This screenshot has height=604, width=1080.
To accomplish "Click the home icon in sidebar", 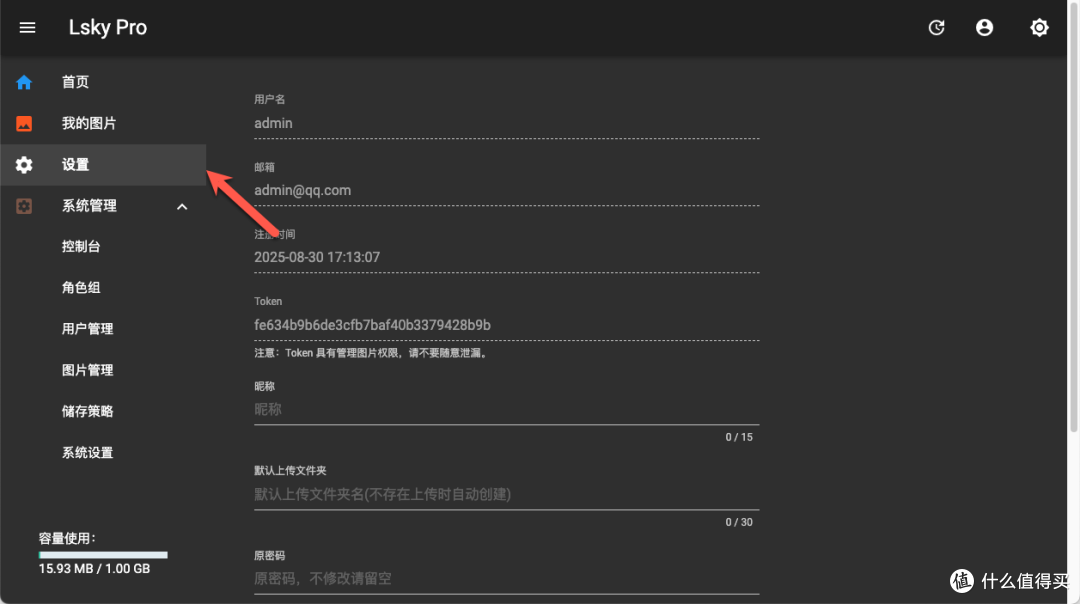I will 24,83.
